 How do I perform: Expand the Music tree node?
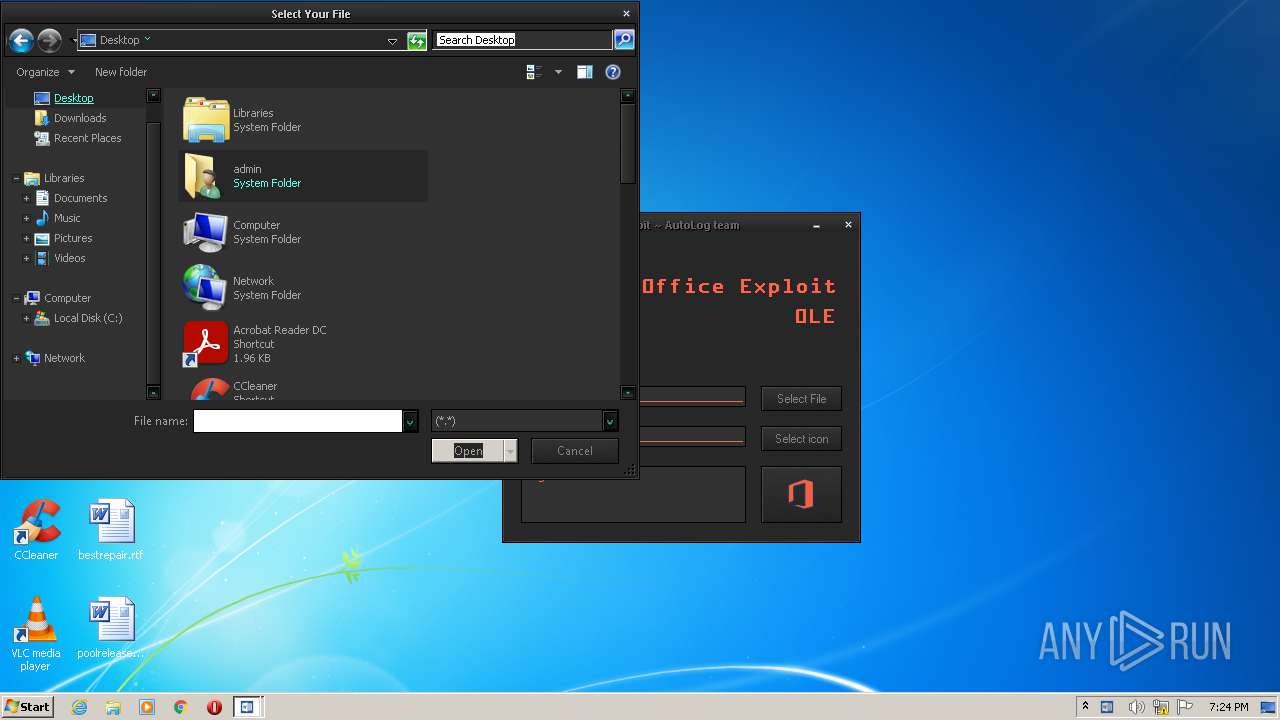tap(27, 218)
